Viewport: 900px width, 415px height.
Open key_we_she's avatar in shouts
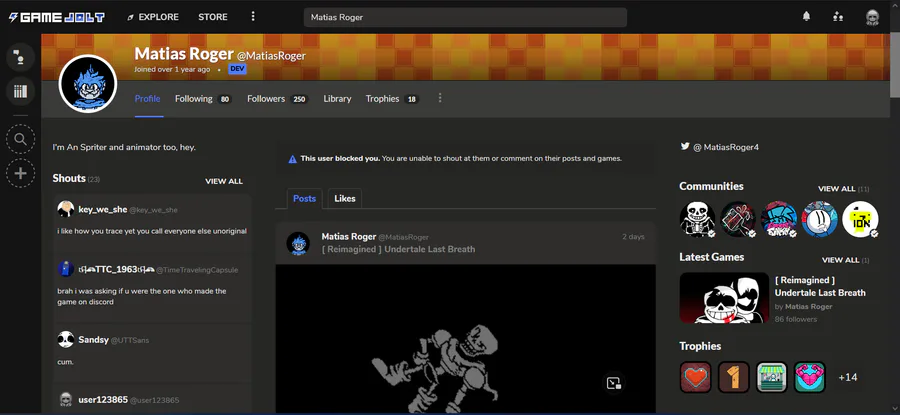pyautogui.click(x=66, y=210)
